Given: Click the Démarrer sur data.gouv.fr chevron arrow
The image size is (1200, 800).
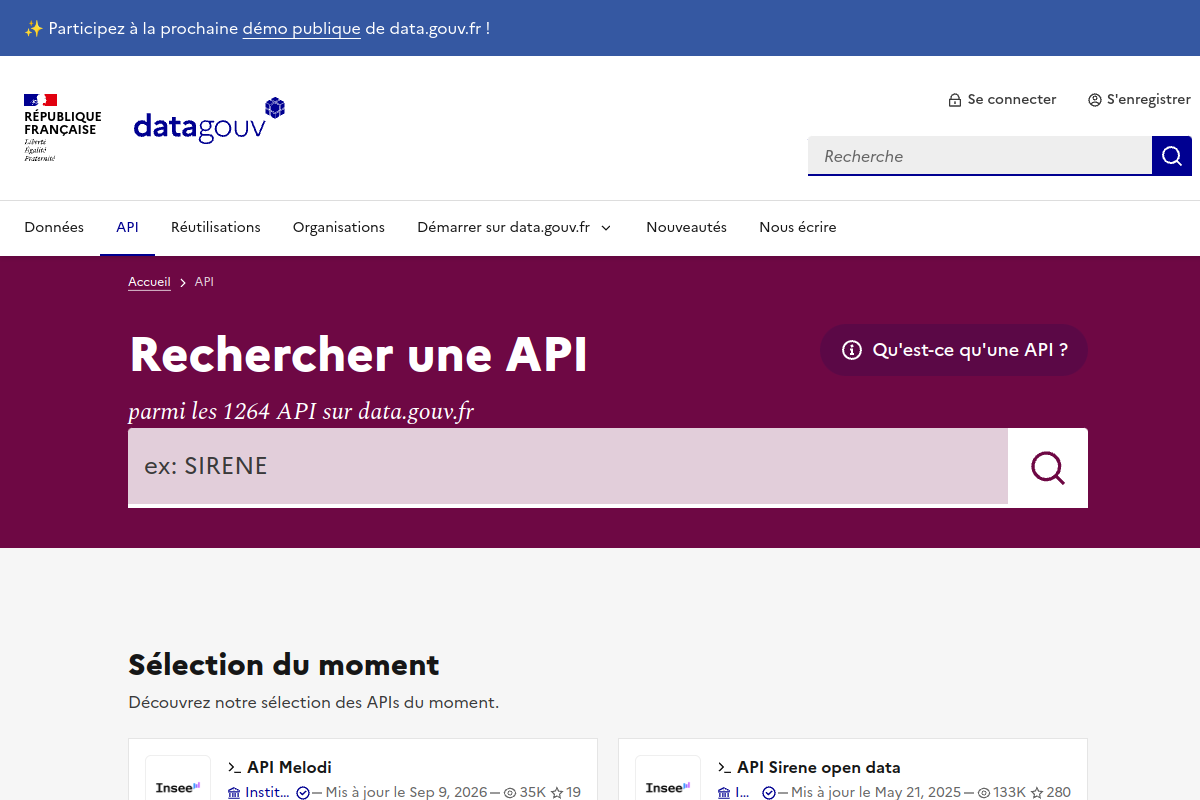Looking at the screenshot, I should click(x=606, y=228).
